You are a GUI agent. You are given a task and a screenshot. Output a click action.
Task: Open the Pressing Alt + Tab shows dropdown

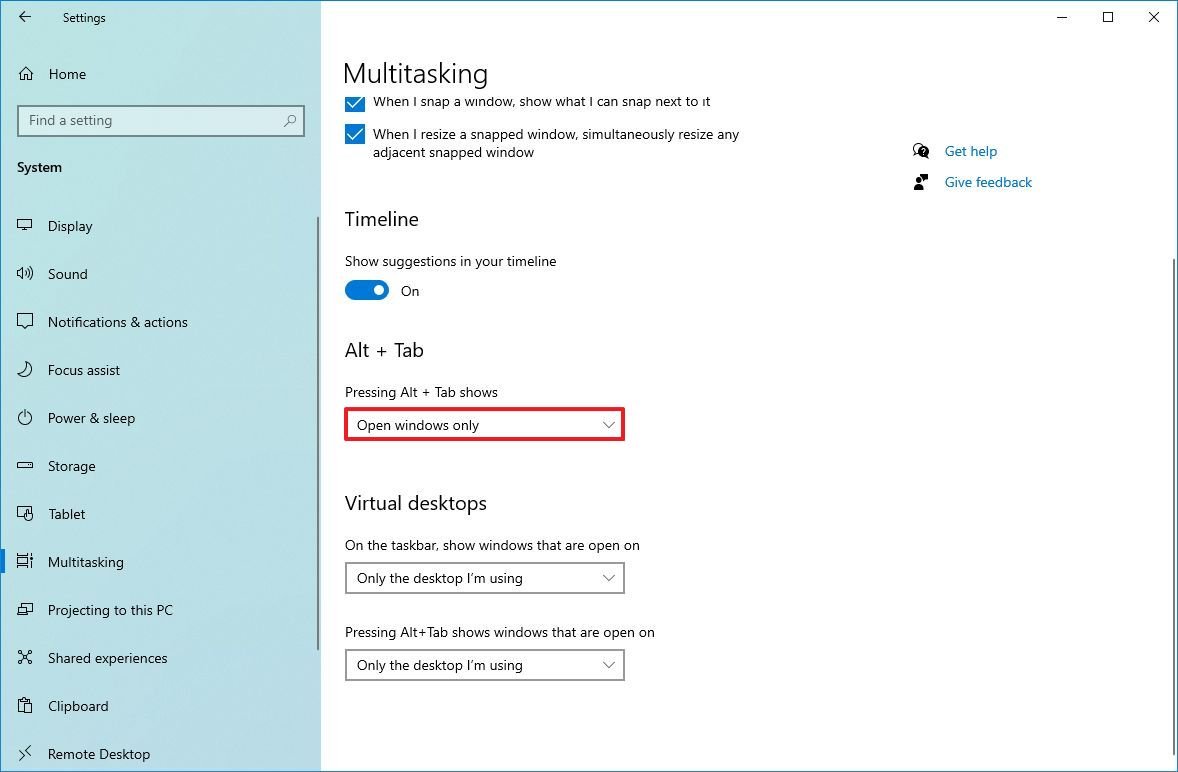click(x=485, y=424)
